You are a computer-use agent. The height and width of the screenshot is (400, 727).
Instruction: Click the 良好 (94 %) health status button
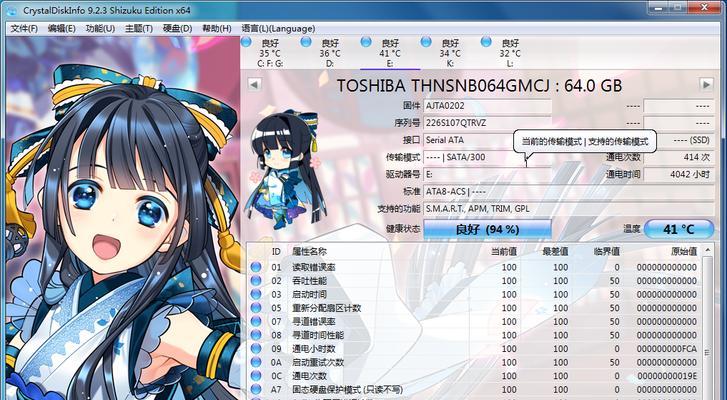[487, 229]
